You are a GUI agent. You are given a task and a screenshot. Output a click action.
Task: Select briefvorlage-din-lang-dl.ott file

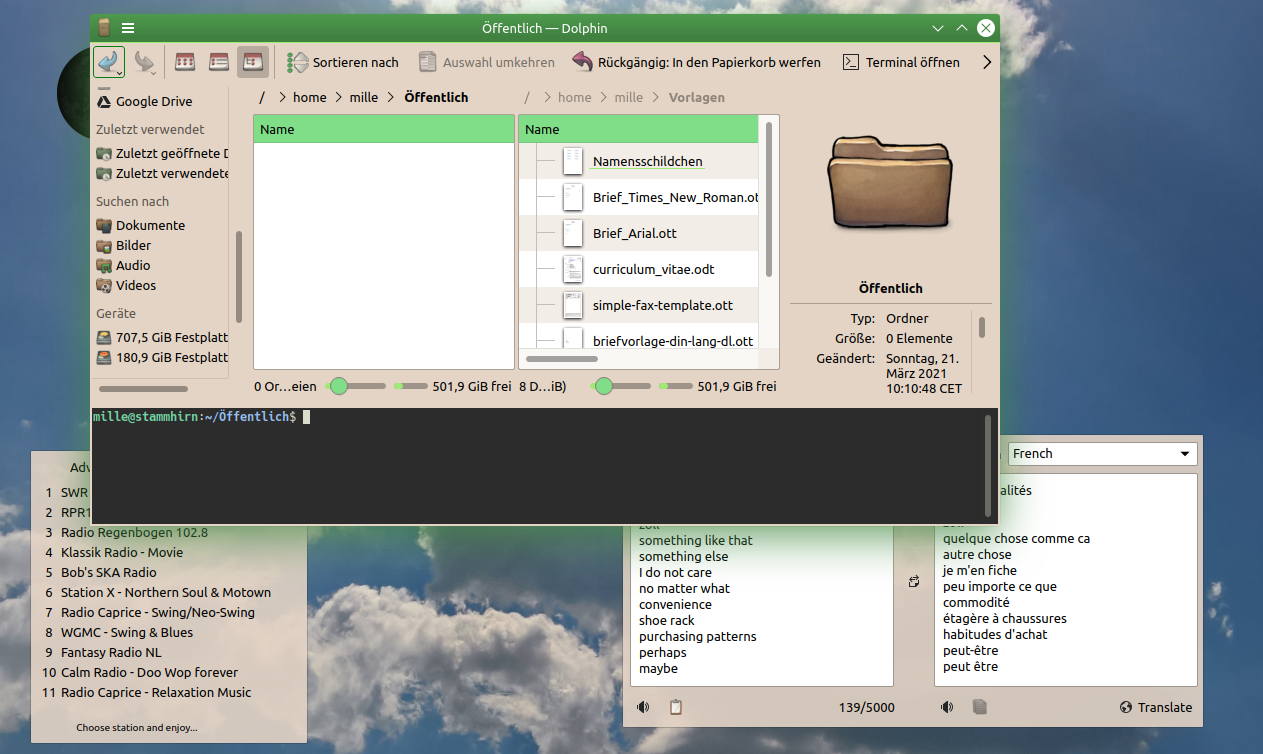tap(673, 341)
